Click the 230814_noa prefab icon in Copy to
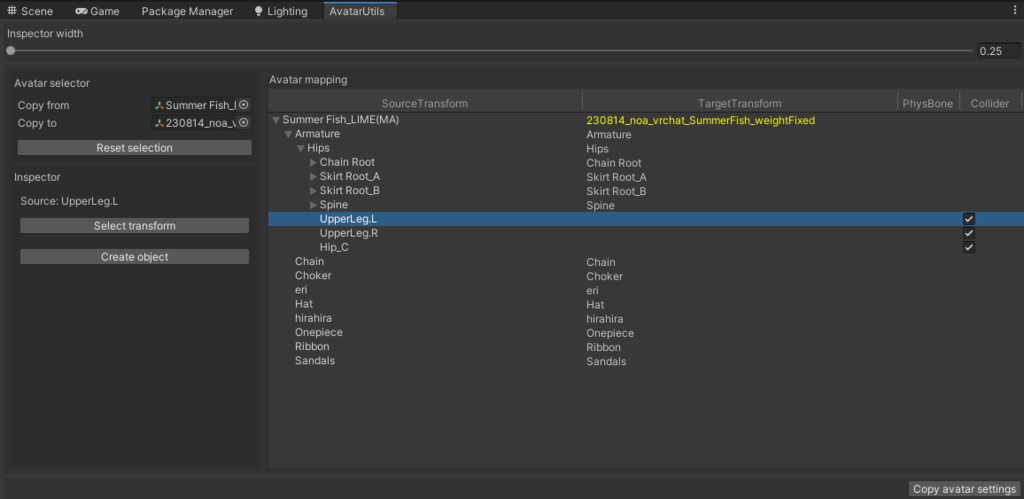This screenshot has height=499, width=1024. click(159, 123)
